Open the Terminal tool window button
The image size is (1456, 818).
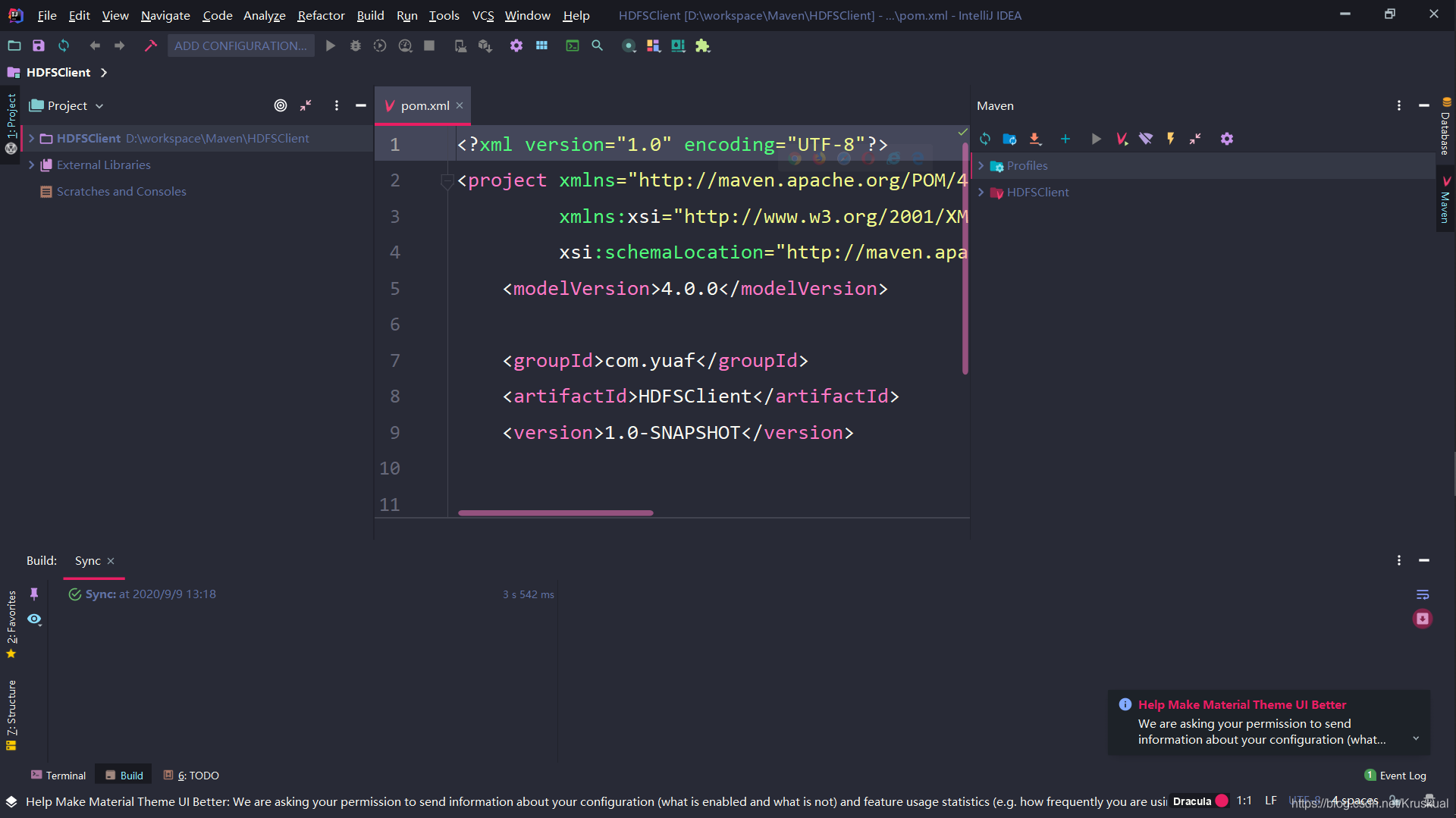(58, 775)
